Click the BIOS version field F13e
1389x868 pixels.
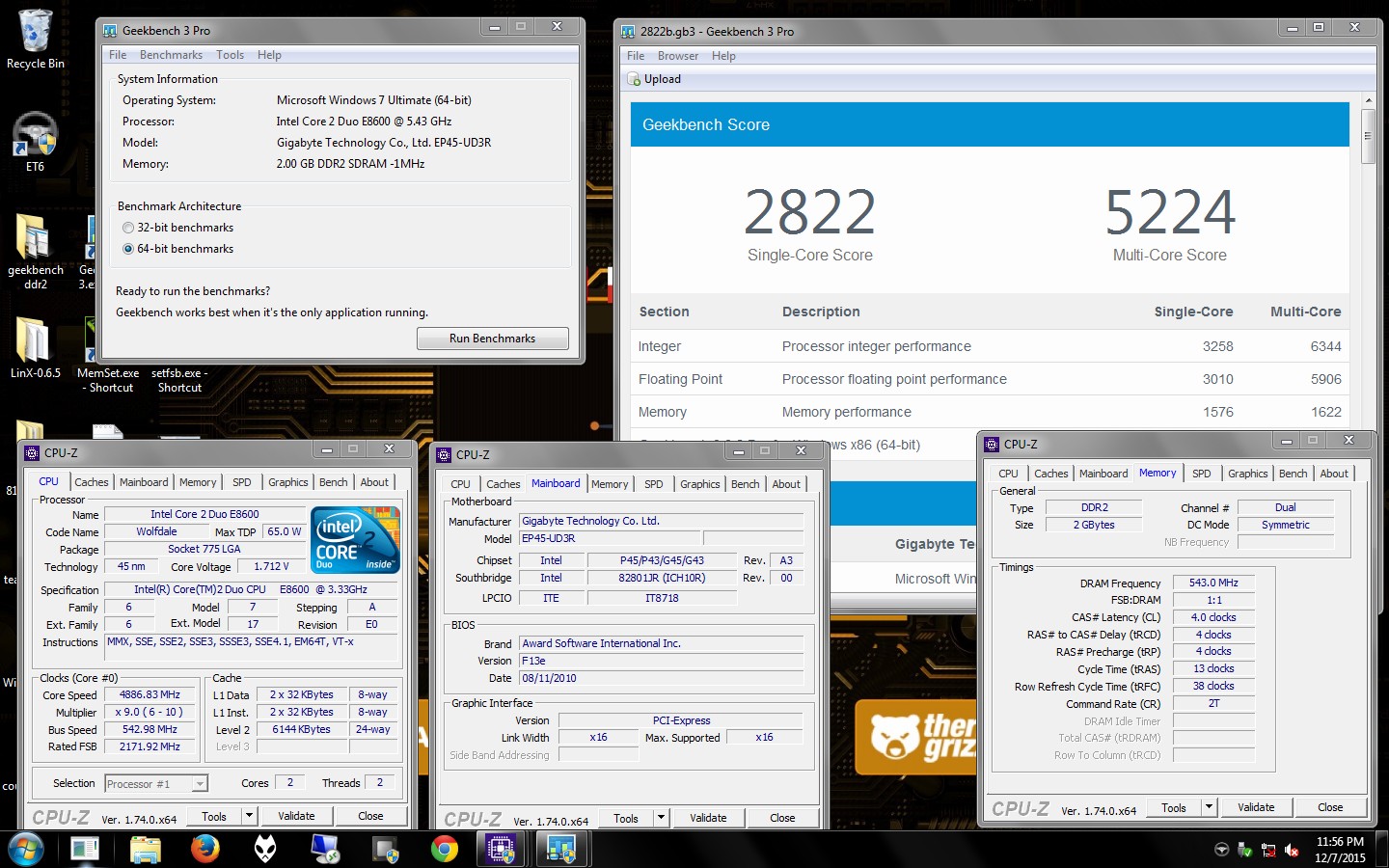[x=661, y=661]
